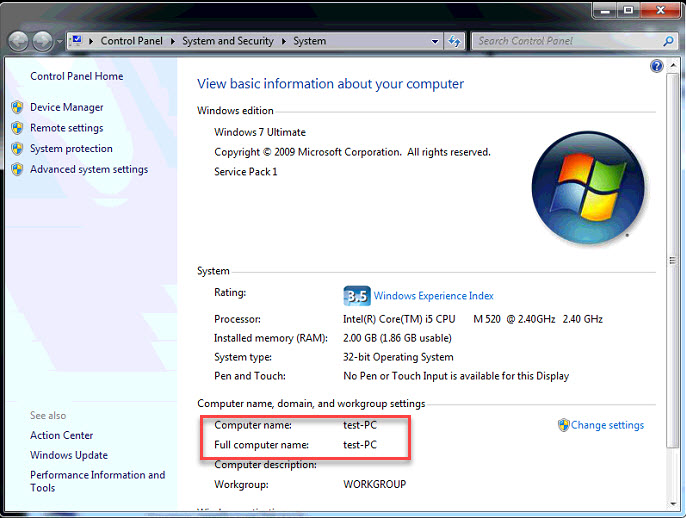This screenshot has height=518, width=686.
Task: Click the 2.00 GB (1.86 GB usable) value
Action: [397, 338]
